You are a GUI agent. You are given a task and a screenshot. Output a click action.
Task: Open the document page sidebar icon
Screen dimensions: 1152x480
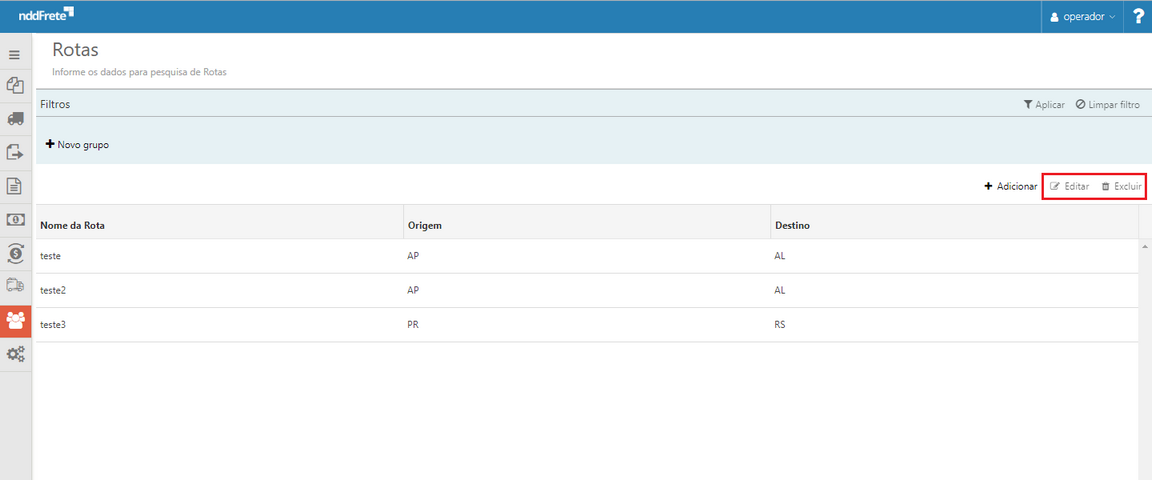pyautogui.click(x=15, y=186)
